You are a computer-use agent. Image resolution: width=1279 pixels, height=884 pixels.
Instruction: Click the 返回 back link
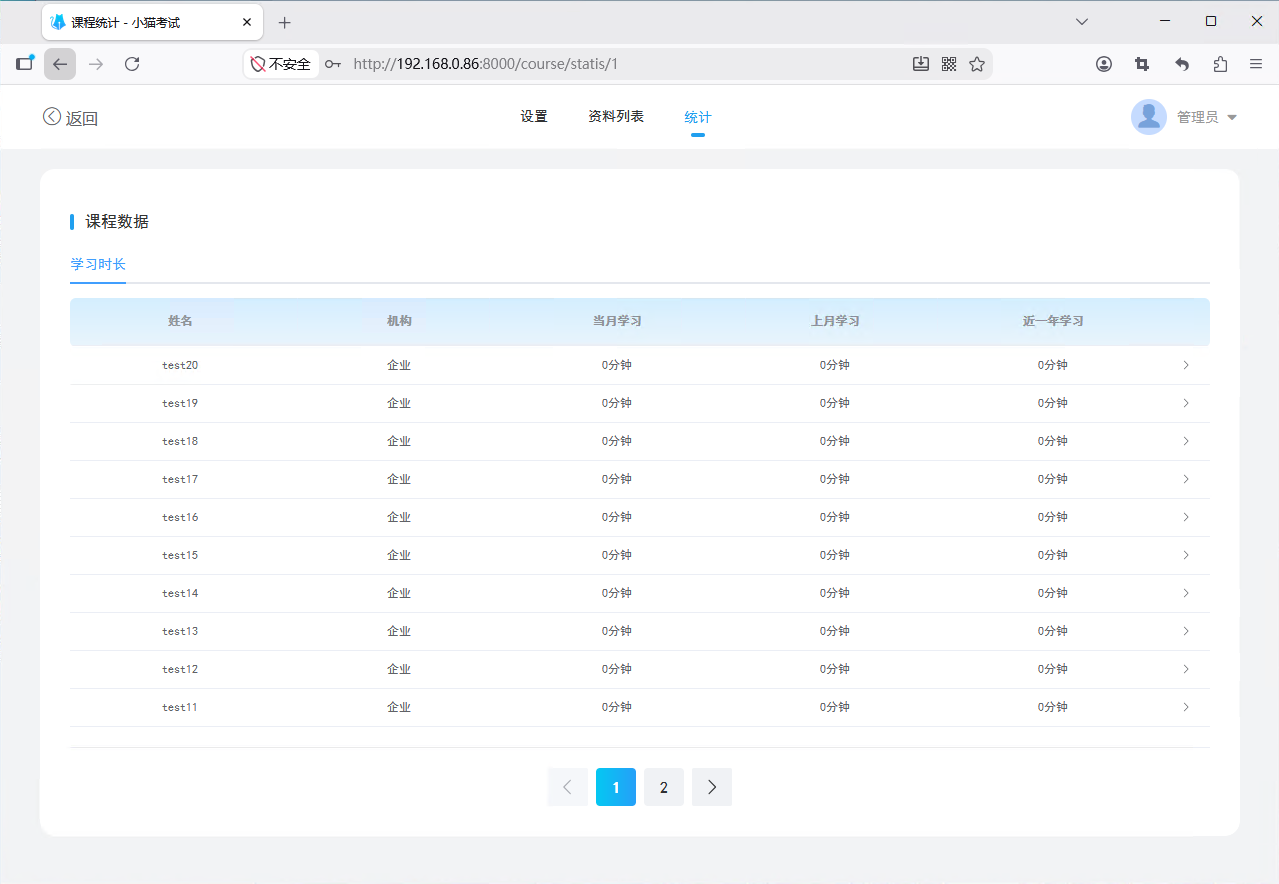pos(70,118)
